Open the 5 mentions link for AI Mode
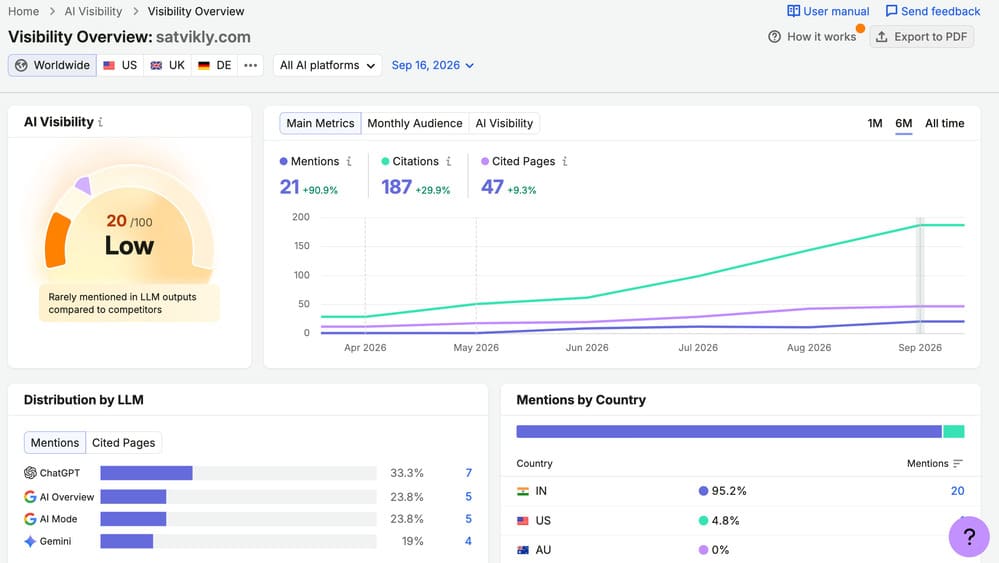This screenshot has width=999, height=563. pyautogui.click(x=468, y=519)
